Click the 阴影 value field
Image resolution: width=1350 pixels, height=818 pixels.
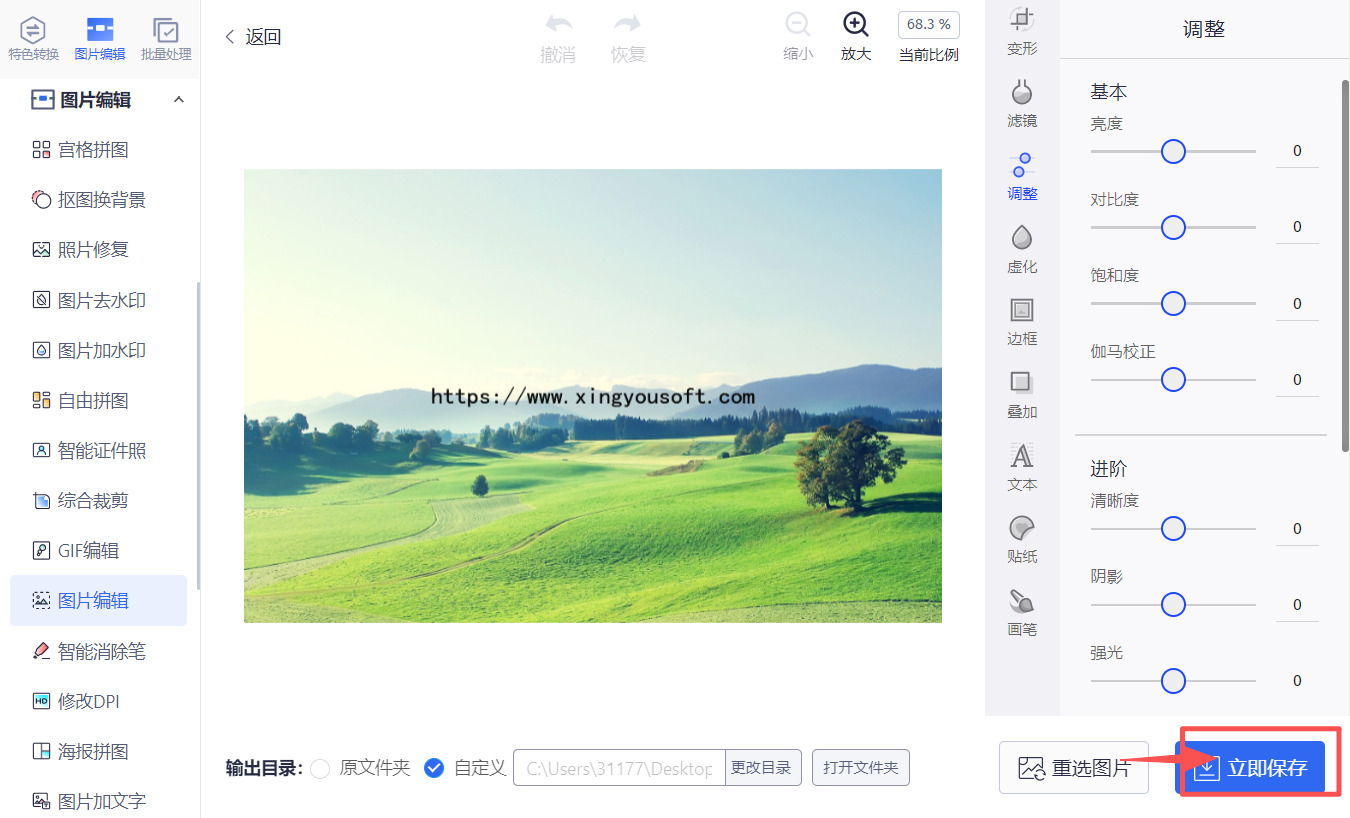click(x=1297, y=605)
